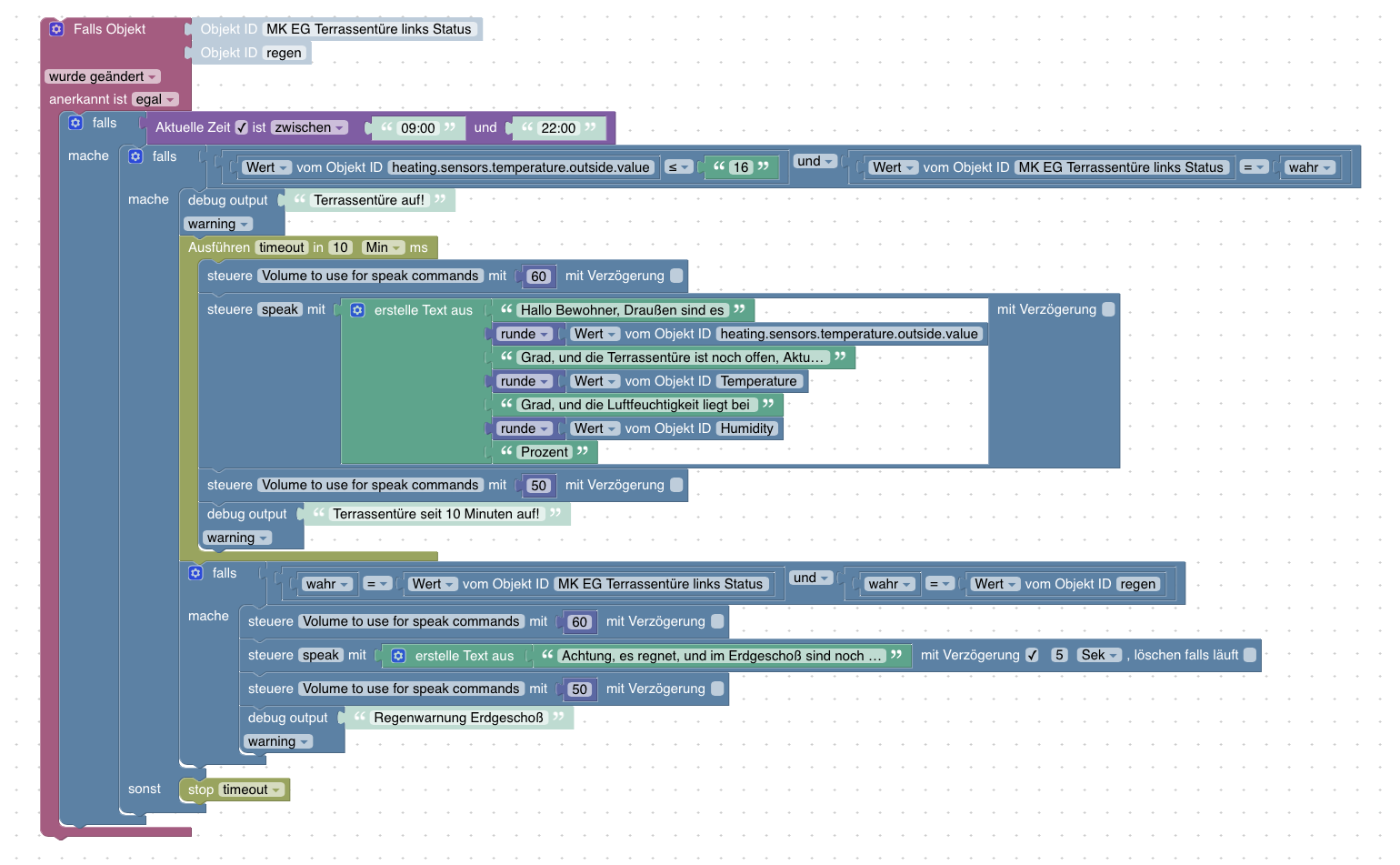Select timeout name field in Ausführen block

click(x=282, y=247)
